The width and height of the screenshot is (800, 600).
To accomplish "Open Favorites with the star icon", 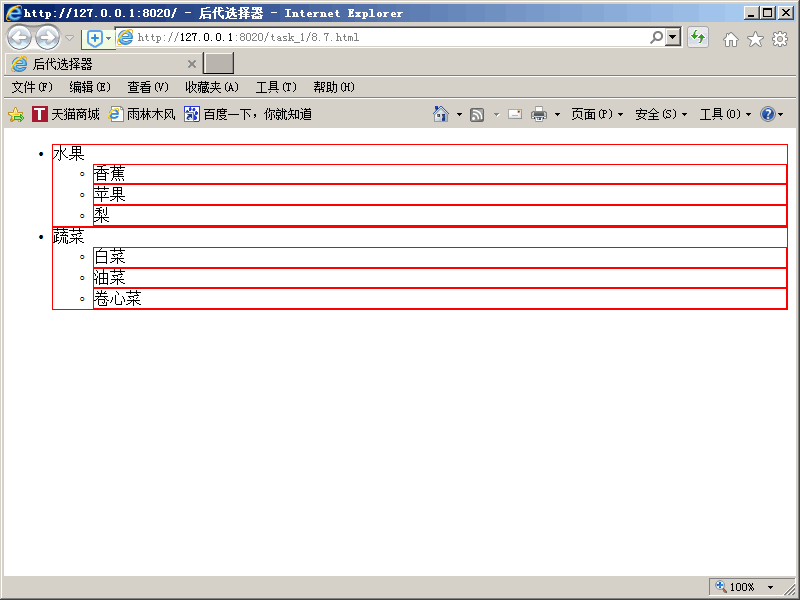I will coord(755,39).
